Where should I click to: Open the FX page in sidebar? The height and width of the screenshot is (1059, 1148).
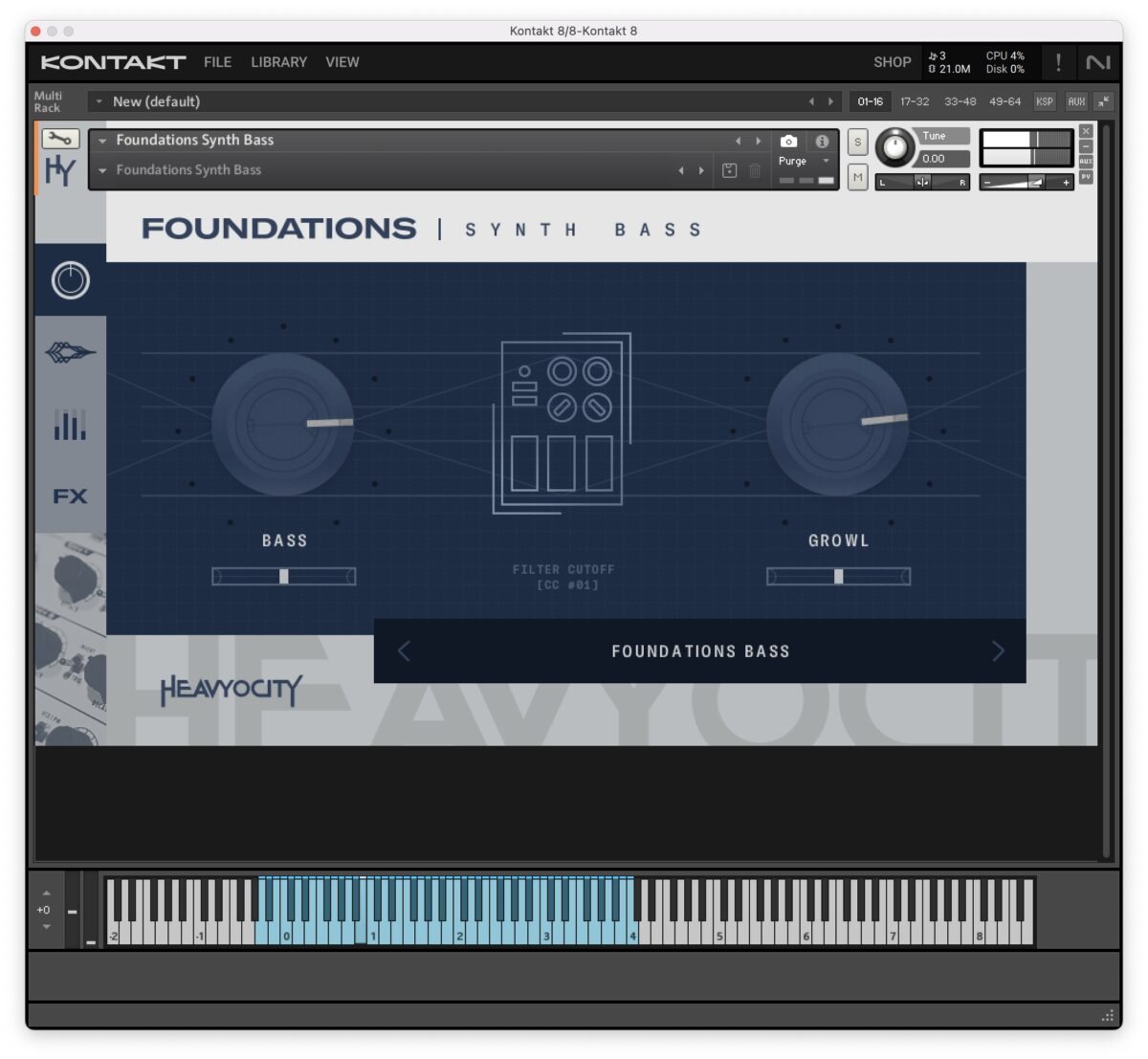click(x=70, y=496)
